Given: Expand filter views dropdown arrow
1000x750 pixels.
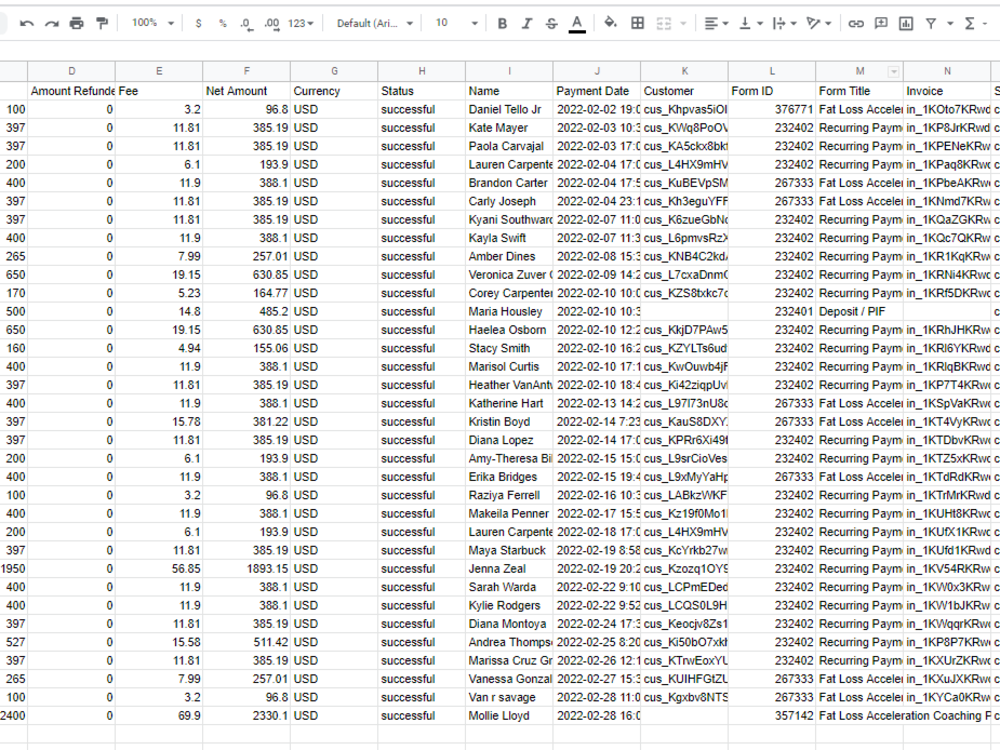Looking at the screenshot, I should click(x=950, y=24).
